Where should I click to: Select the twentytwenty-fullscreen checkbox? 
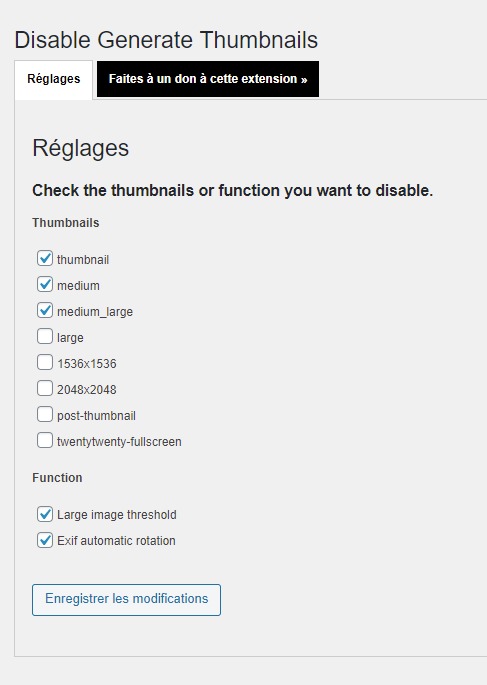[x=45, y=440]
